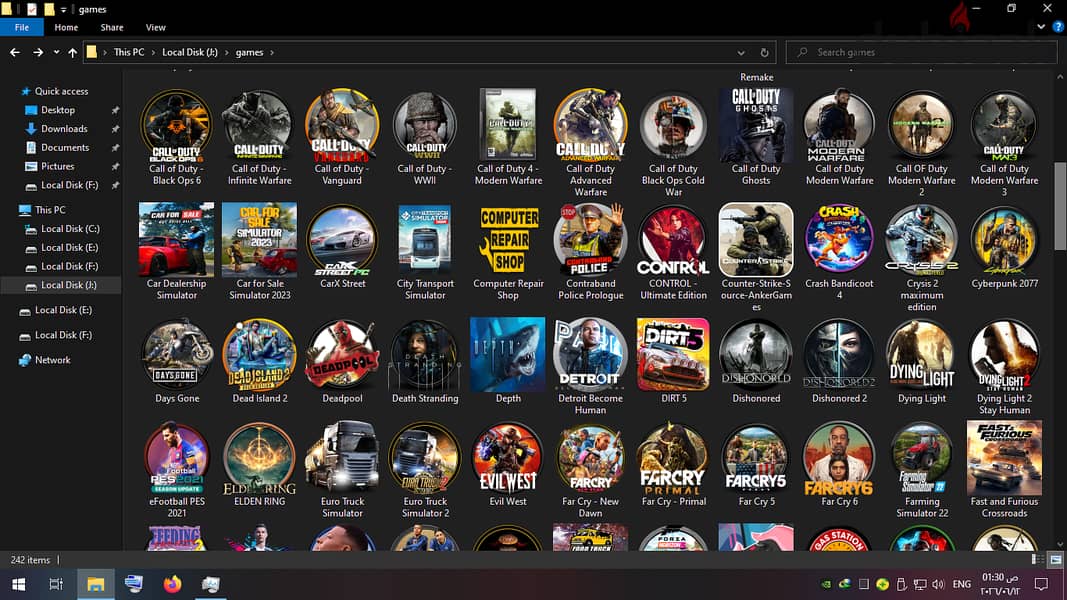The image size is (1067, 600).
Task: Select the Cyberpunk 2077 icon
Action: (1004, 239)
